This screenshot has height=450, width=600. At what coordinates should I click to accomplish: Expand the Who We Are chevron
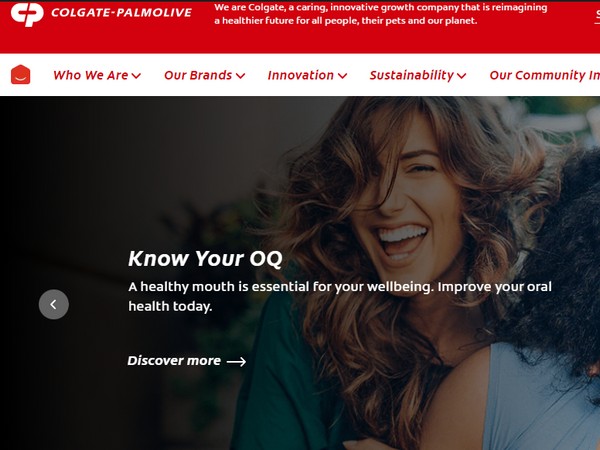tap(136, 76)
